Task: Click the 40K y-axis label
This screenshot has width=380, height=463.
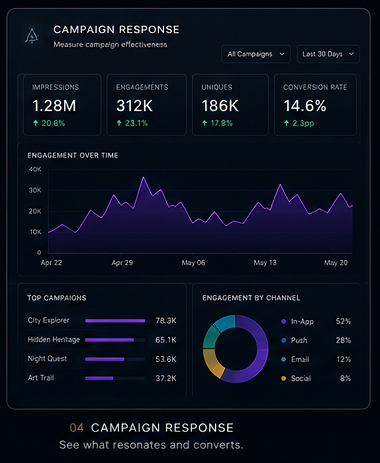Action: point(35,169)
